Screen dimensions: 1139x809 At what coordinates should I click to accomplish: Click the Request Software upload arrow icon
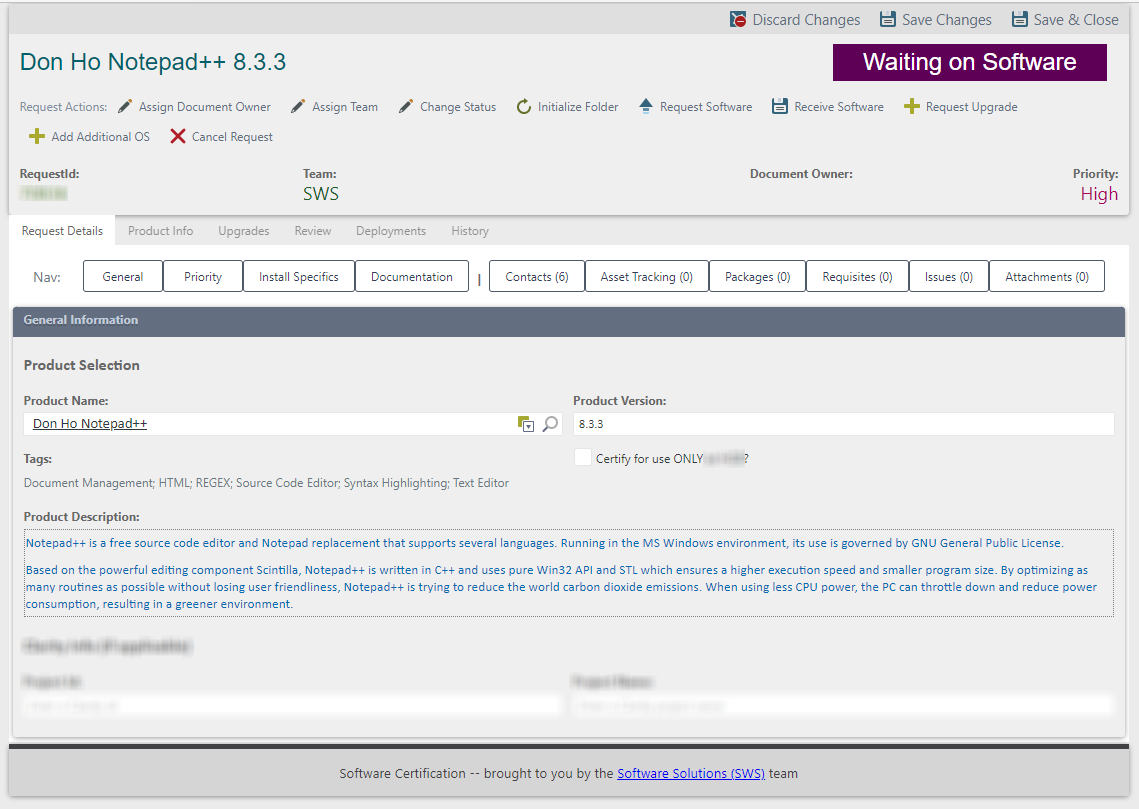646,107
